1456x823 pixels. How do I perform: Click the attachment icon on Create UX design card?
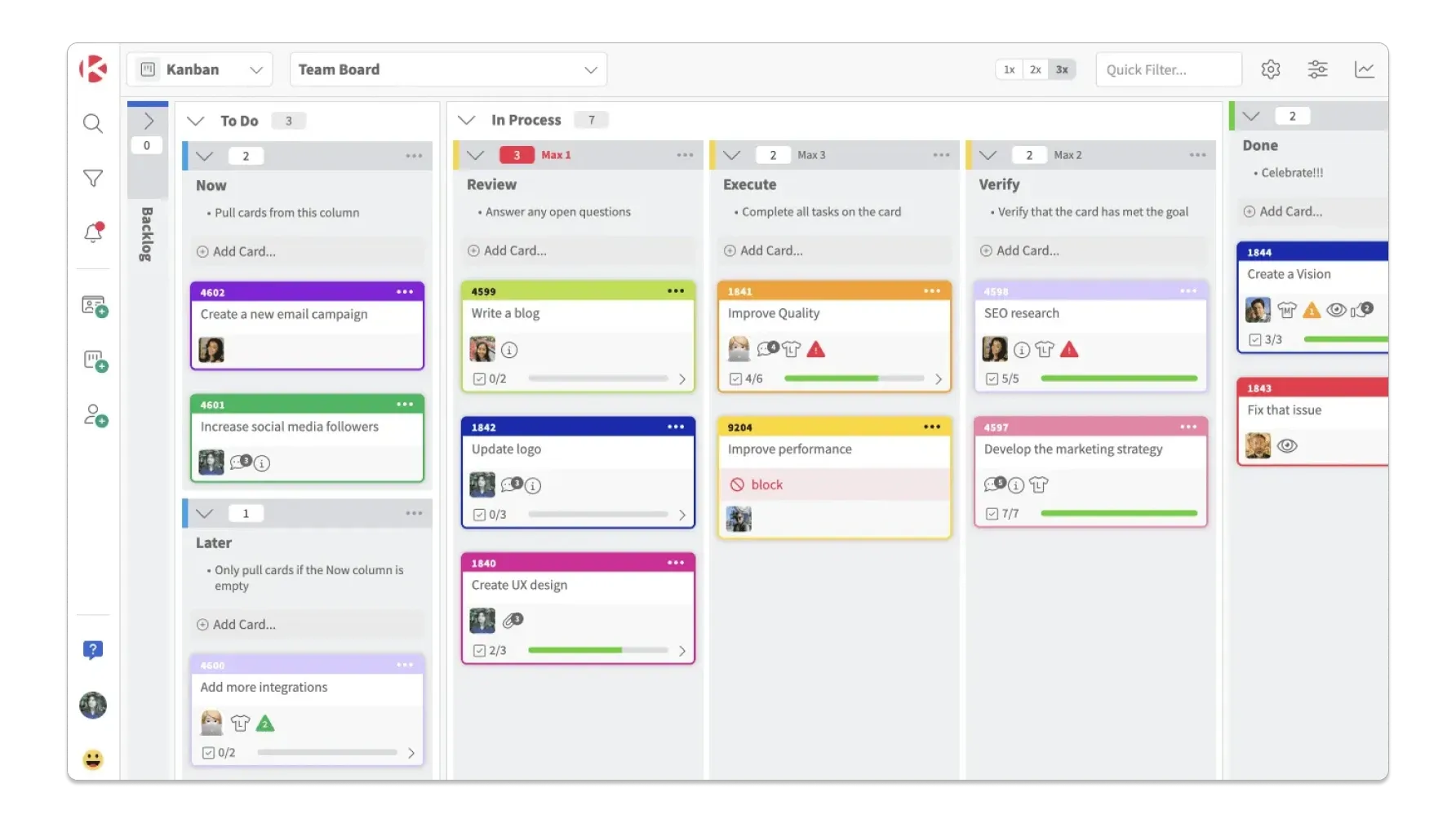pyautogui.click(x=513, y=620)
